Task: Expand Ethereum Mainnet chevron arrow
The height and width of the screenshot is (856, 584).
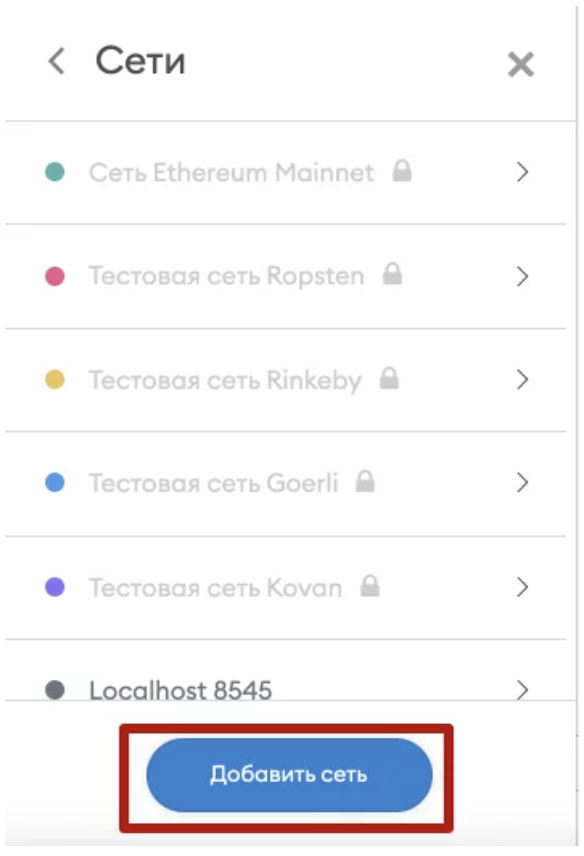Action: [x=522, y=172]
